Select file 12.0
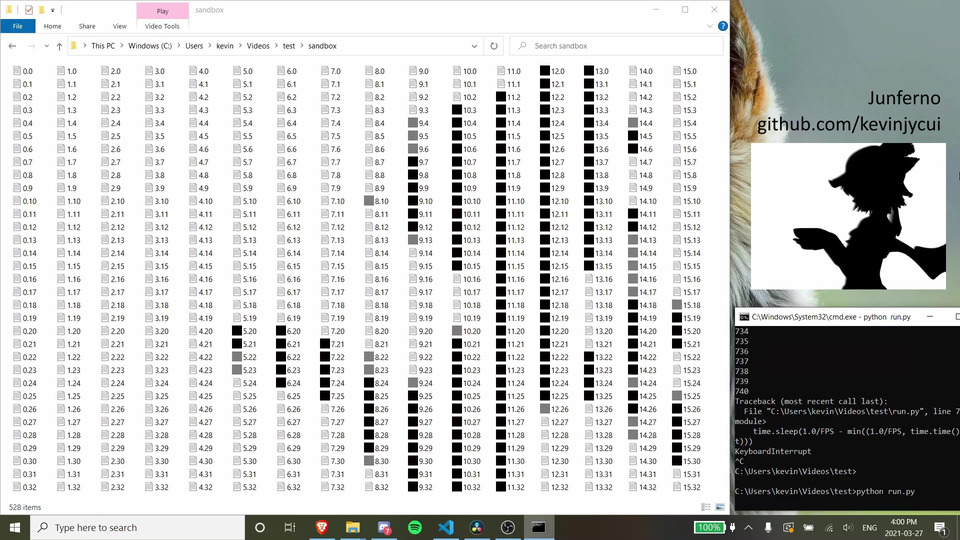This screenshot has height=540, width=960. [x=552, y=71]
